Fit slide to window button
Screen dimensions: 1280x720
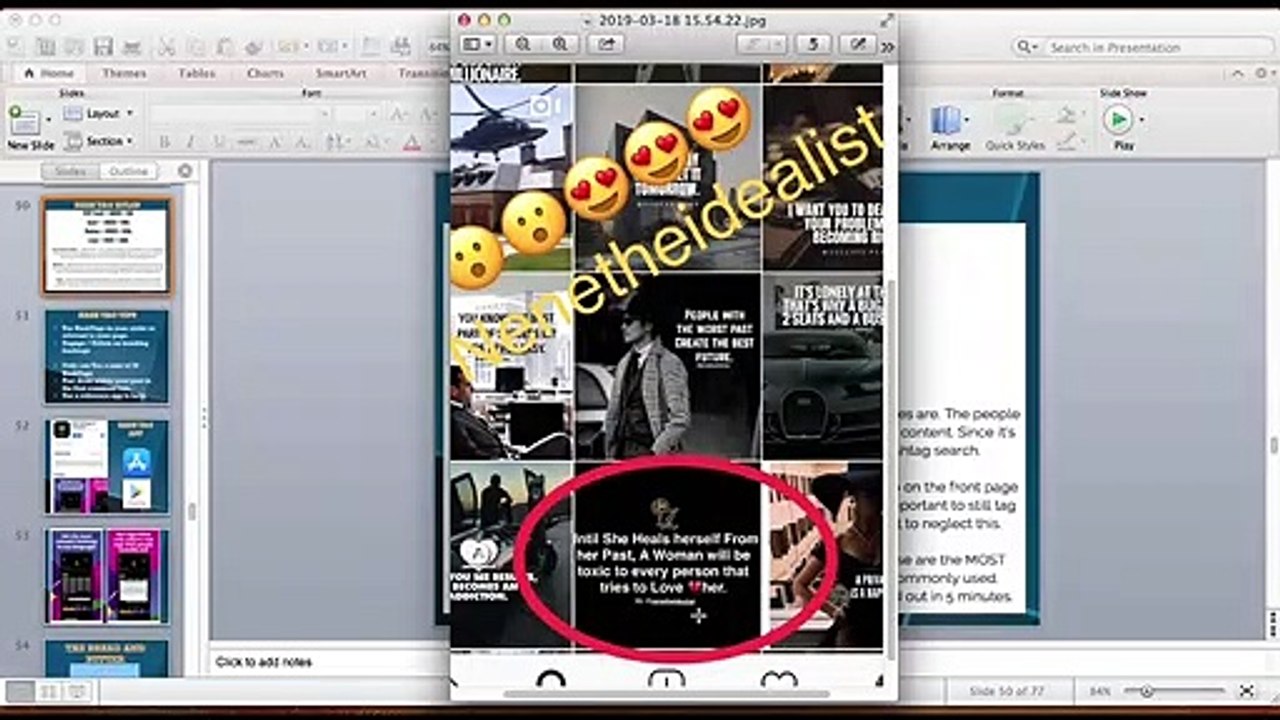click(x=1247, y=691)
